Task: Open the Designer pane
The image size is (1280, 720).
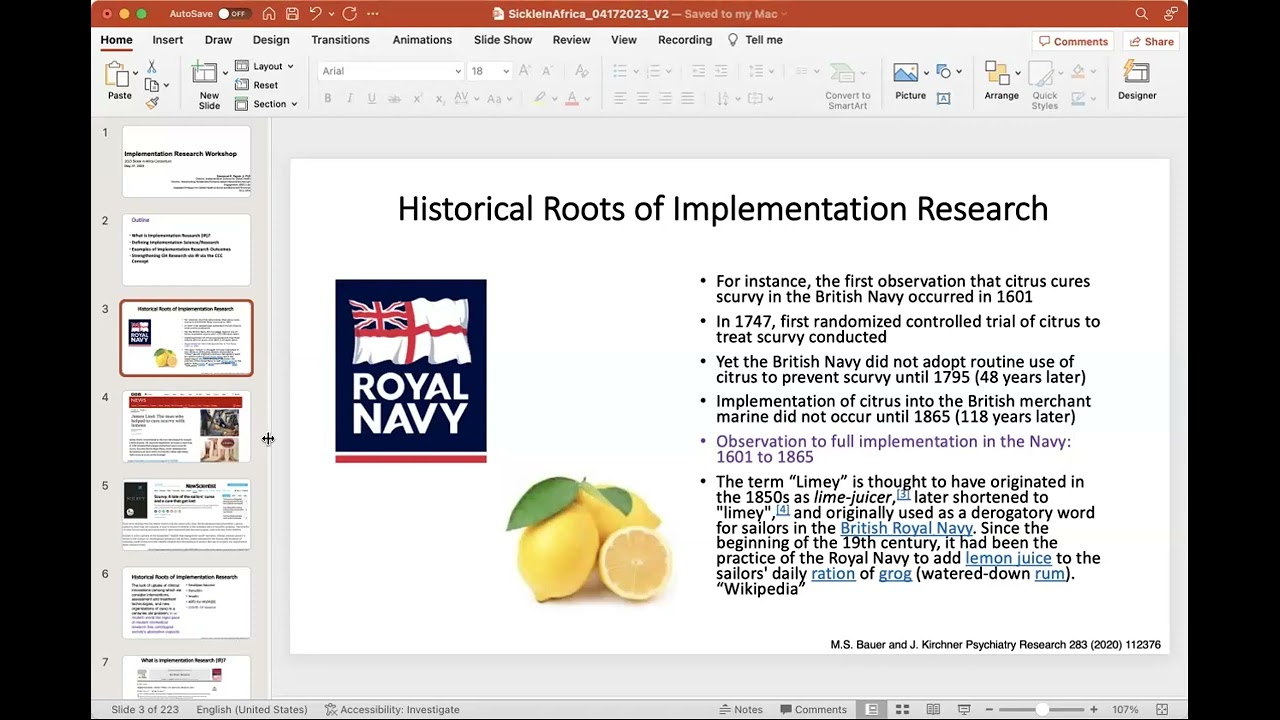Action: [1137, 81]
